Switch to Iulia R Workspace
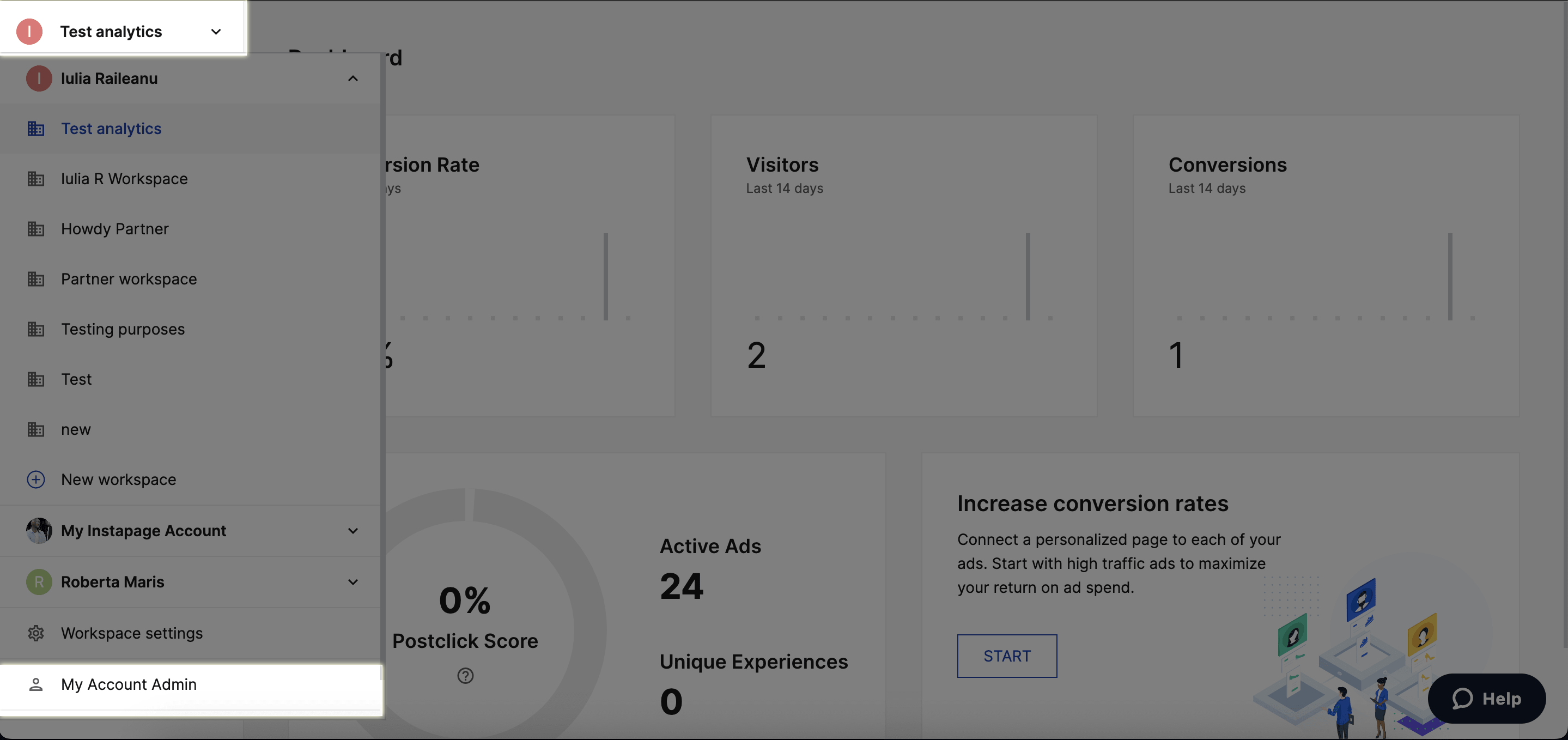This screenshot has width=1568, height=740. 191,178
